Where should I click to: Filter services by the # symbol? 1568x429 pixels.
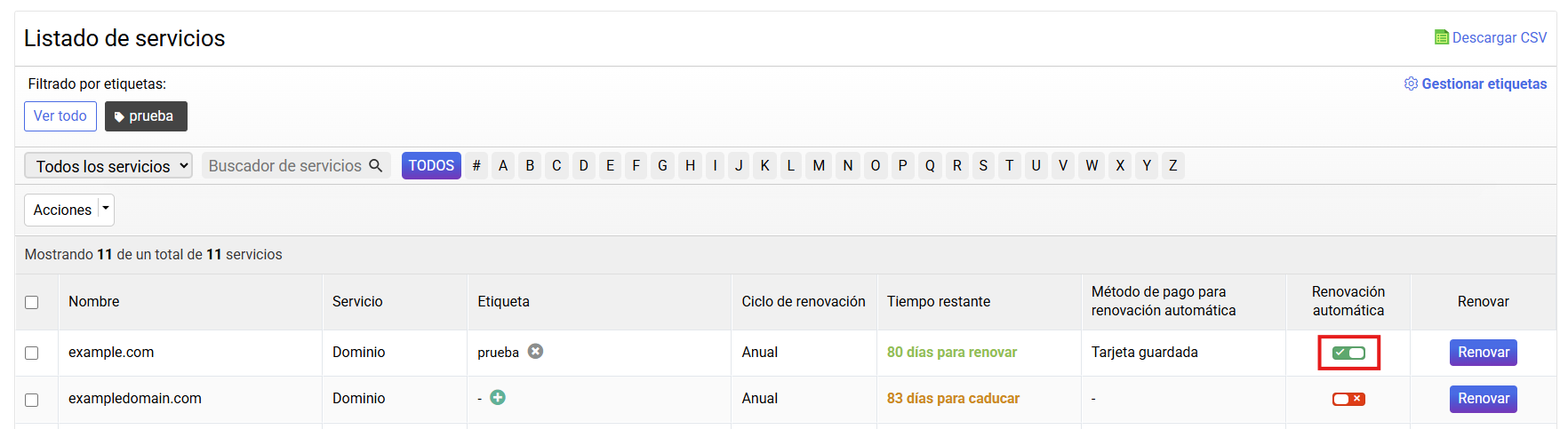476,165
